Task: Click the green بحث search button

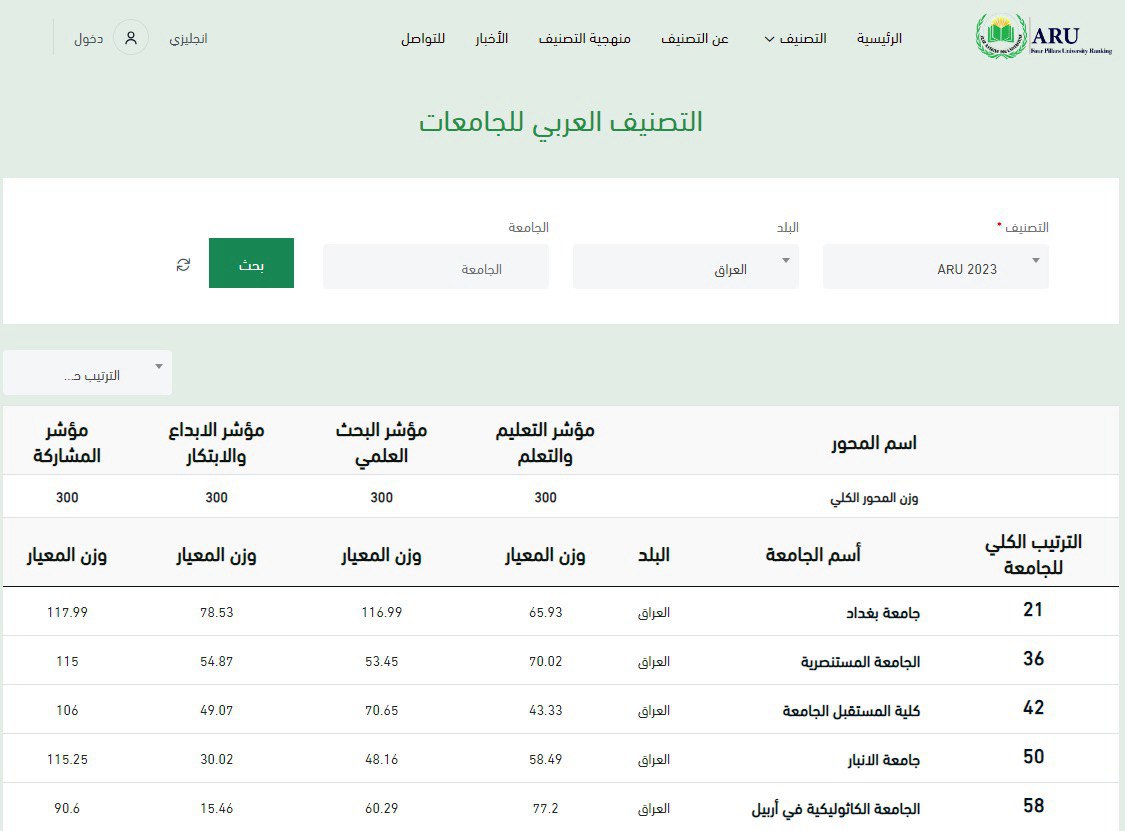Action: [251, 263]
